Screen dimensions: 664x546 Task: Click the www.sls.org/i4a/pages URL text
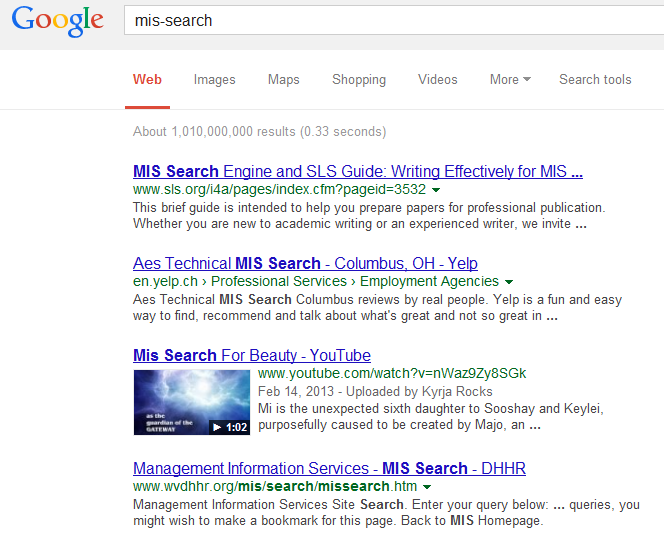pos(279,189)
